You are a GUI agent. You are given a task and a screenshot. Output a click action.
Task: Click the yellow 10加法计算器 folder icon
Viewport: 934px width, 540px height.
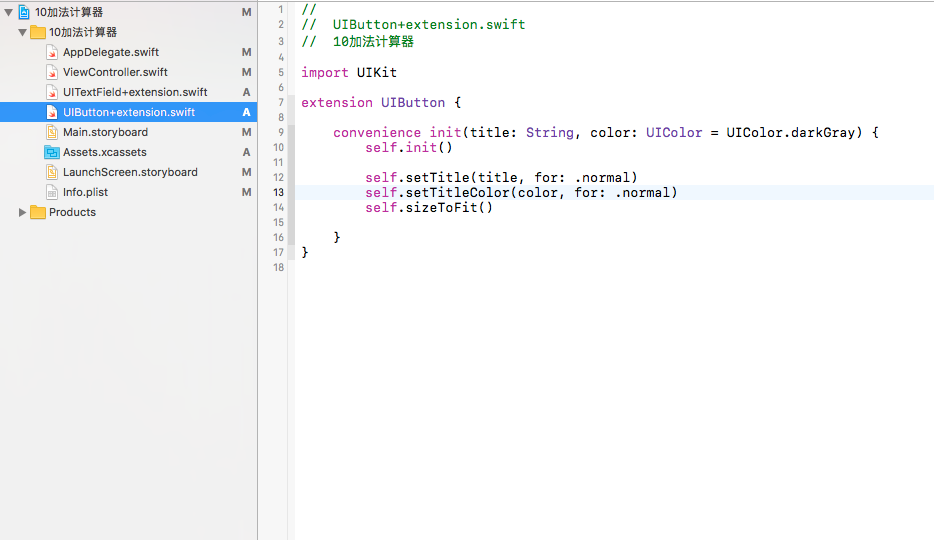pyautogui.click(x=38, y=32)
